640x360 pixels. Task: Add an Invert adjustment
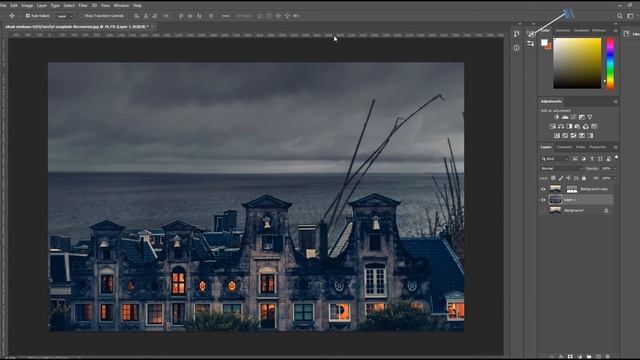pyautogui.click(x=557, y=136)
